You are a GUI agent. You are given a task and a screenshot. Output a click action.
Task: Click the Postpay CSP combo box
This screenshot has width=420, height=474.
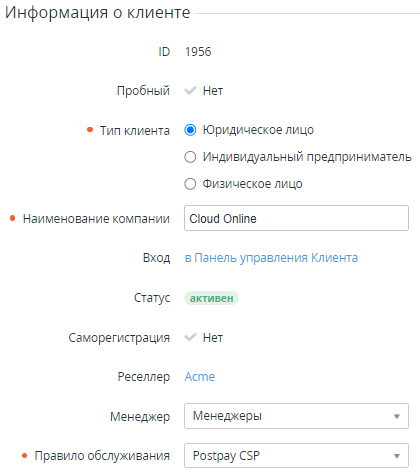(296, 456)
